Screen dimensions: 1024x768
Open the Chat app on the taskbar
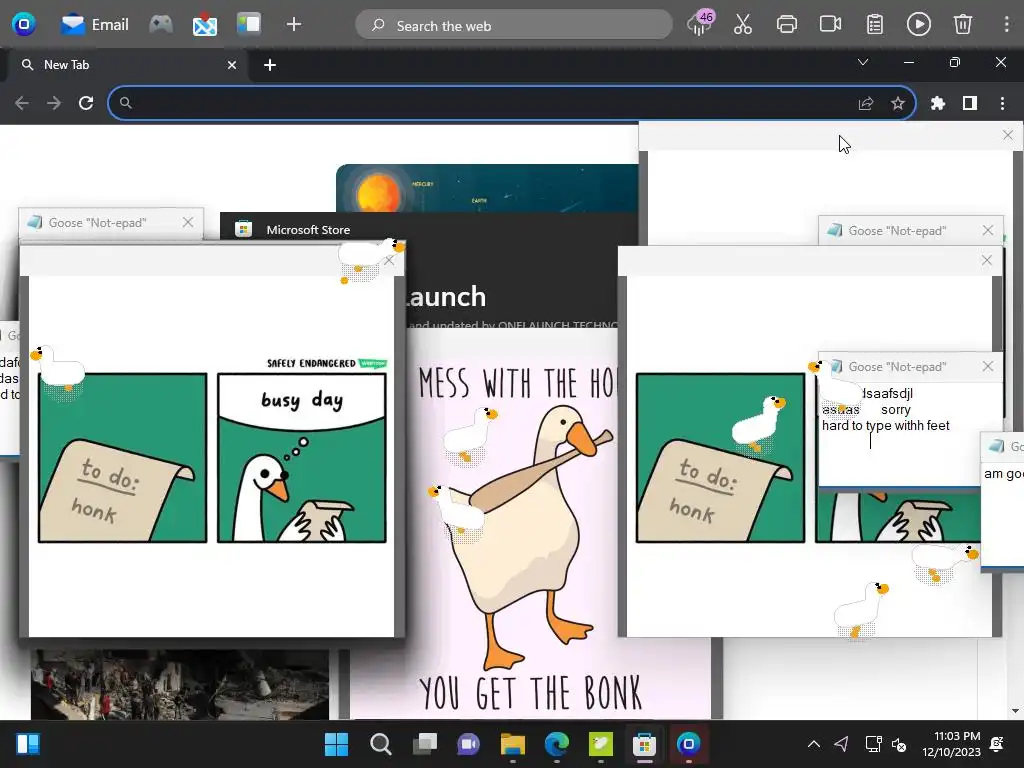pos(468,744)
